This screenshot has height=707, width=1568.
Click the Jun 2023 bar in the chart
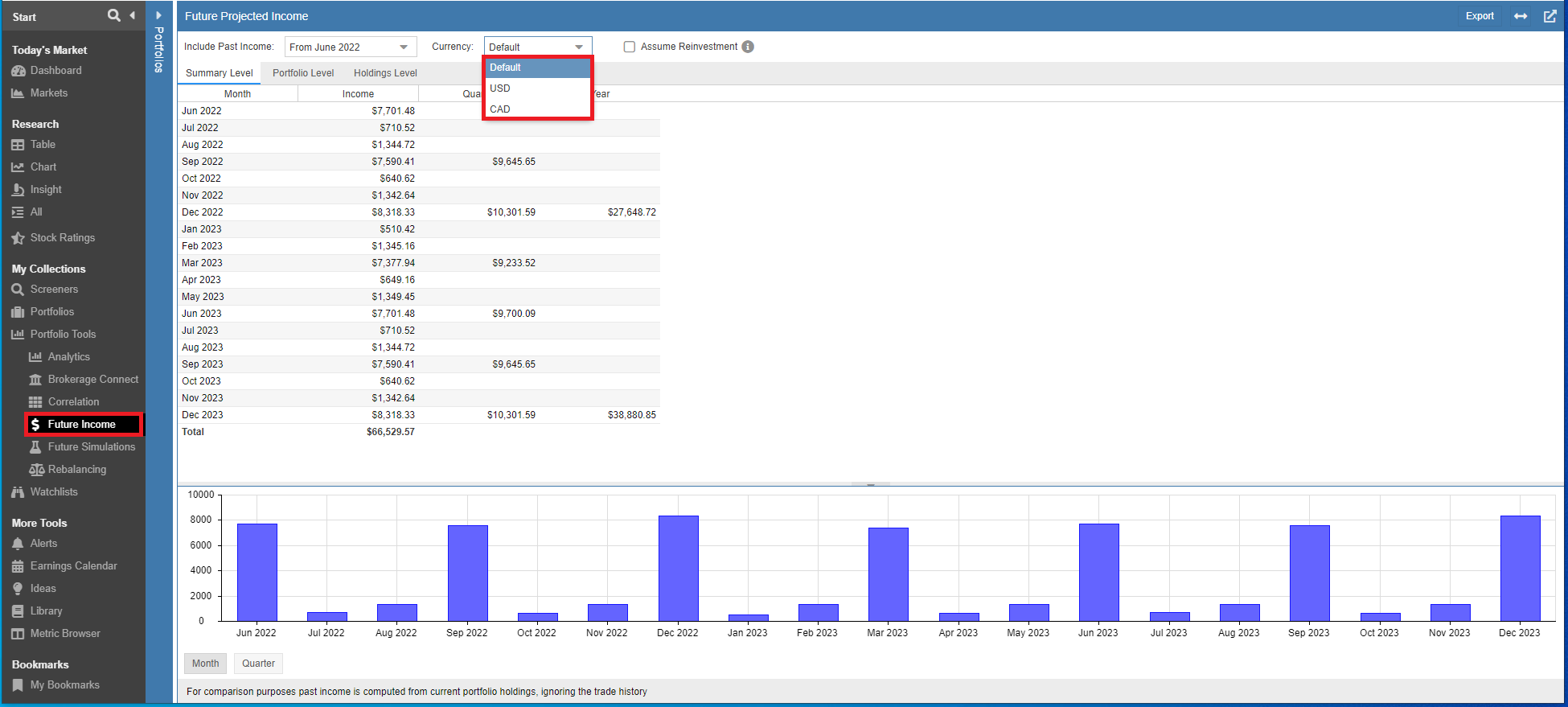point(1098,572)
